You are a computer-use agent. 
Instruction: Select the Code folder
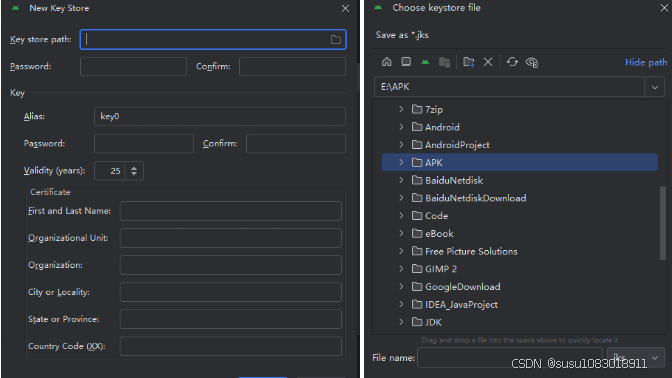519,216
